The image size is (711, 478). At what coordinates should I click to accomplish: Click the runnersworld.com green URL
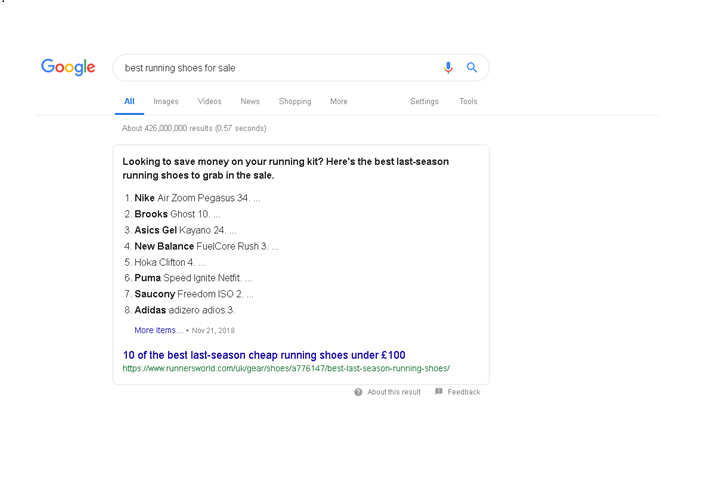[286, 368]
